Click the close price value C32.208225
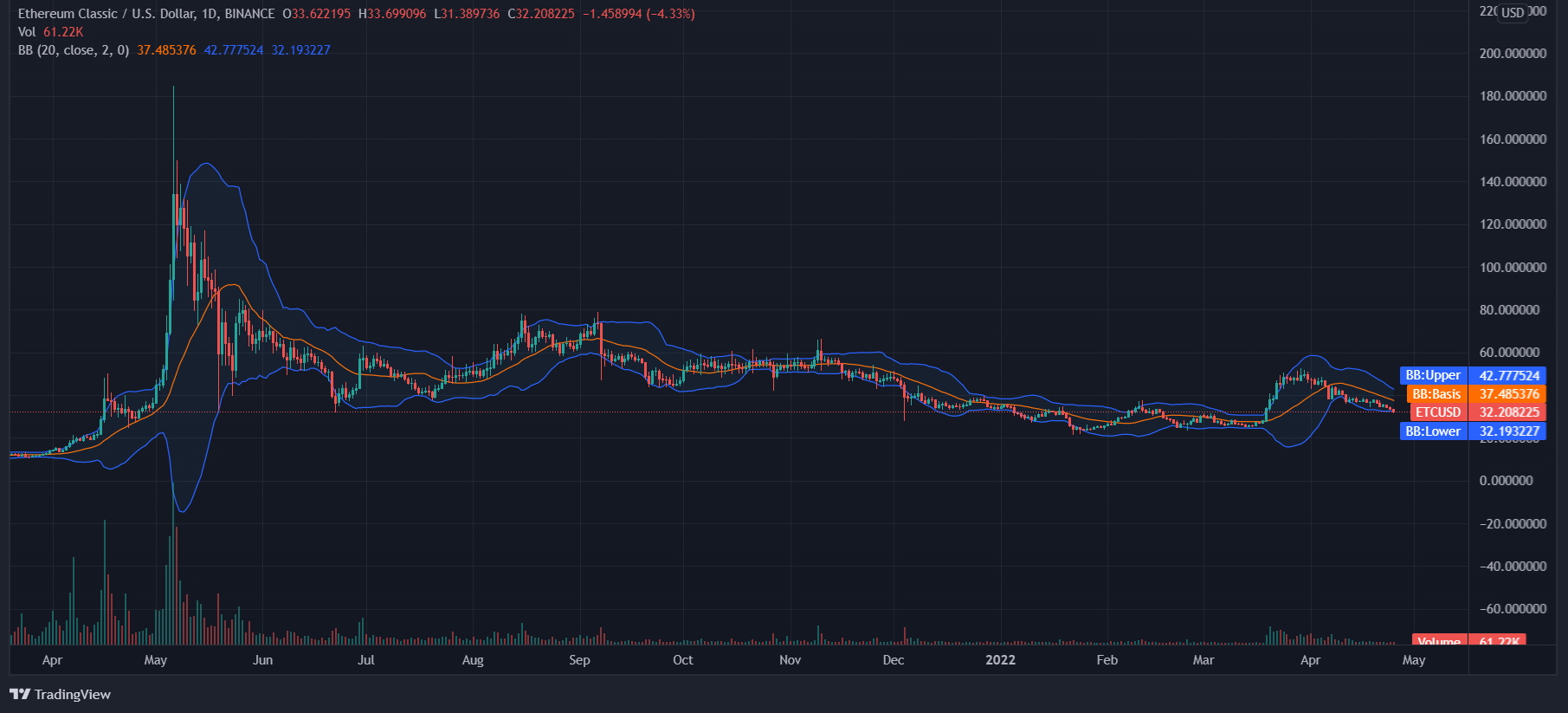The height and width of the screenshot is (713, 1568). [541, 14]
